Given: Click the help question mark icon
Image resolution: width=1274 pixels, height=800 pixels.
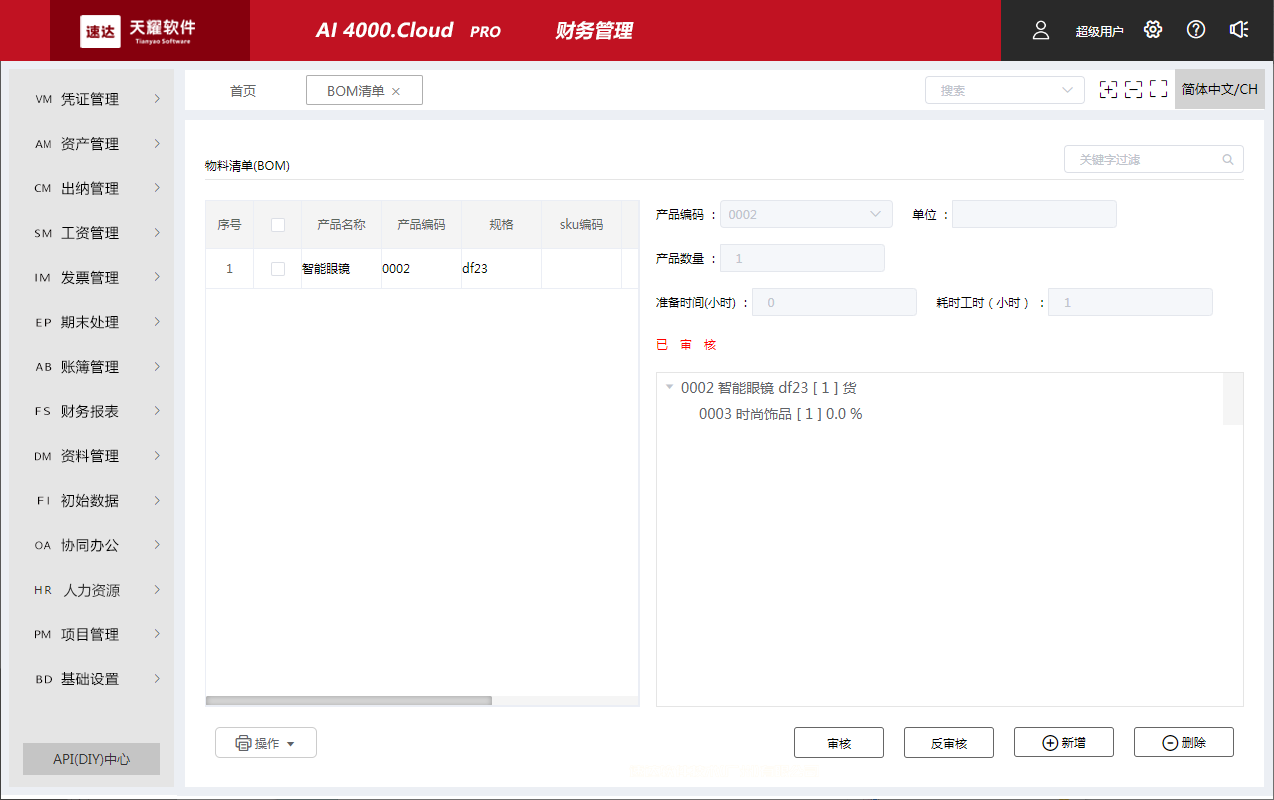Looking at the screenshot, I should click(x=1195, y=30).
